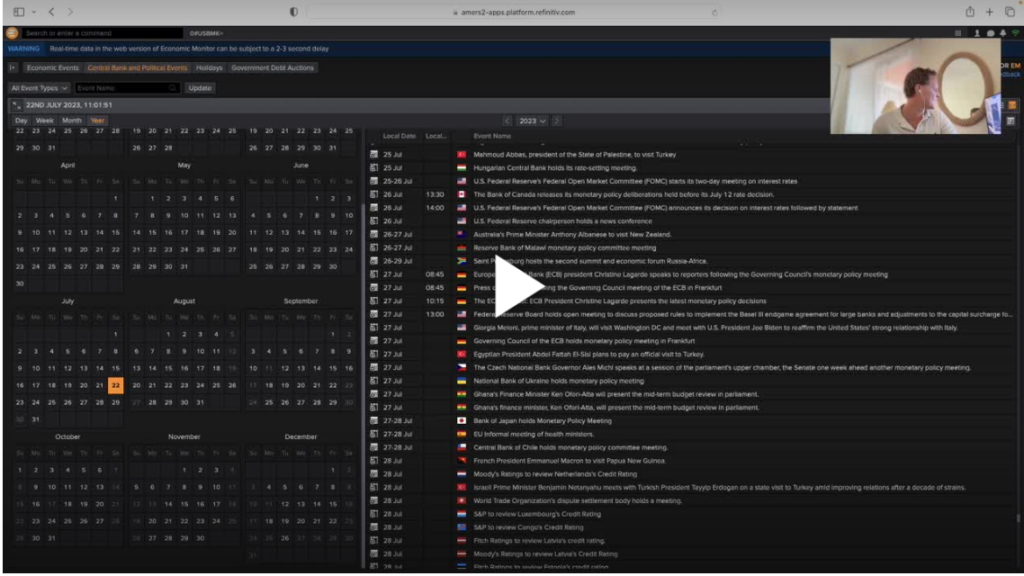Click the '0#USBMK=' instrument code in header

click(206, 33)
